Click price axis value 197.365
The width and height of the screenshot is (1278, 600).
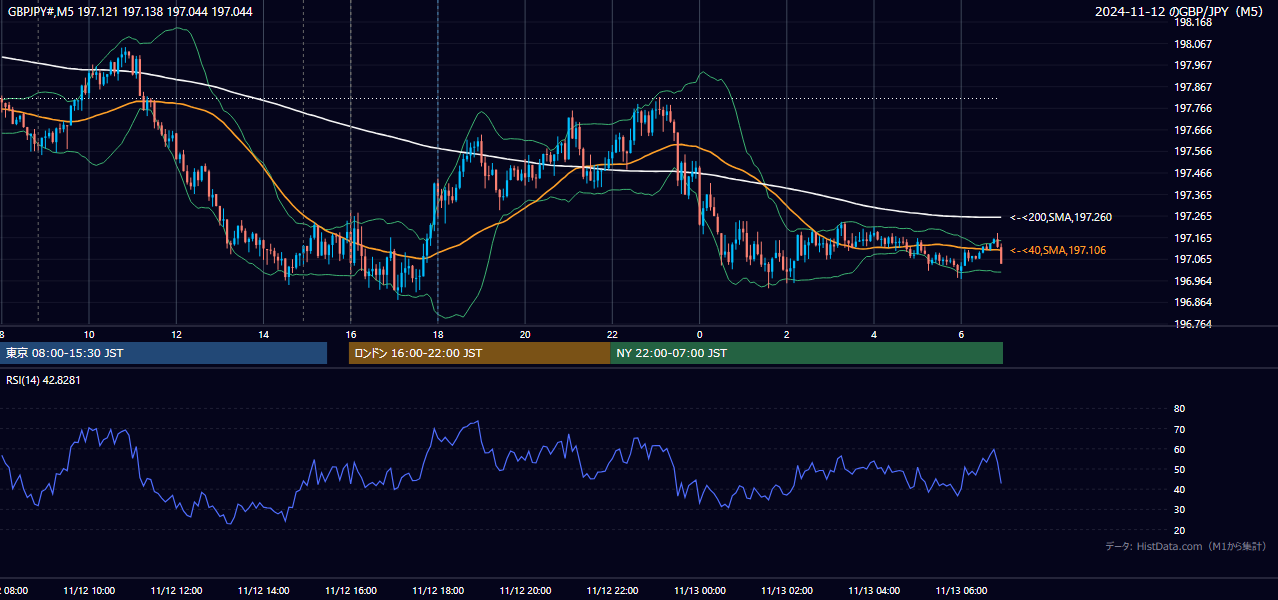point(1193,195)
